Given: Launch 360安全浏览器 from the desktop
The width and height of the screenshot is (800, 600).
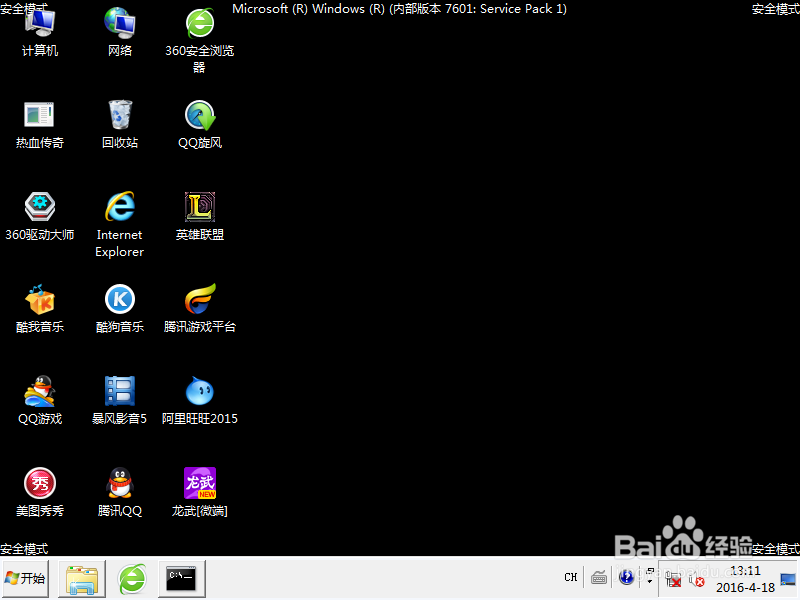Looking at the screenshot, I should pos(199,41).
